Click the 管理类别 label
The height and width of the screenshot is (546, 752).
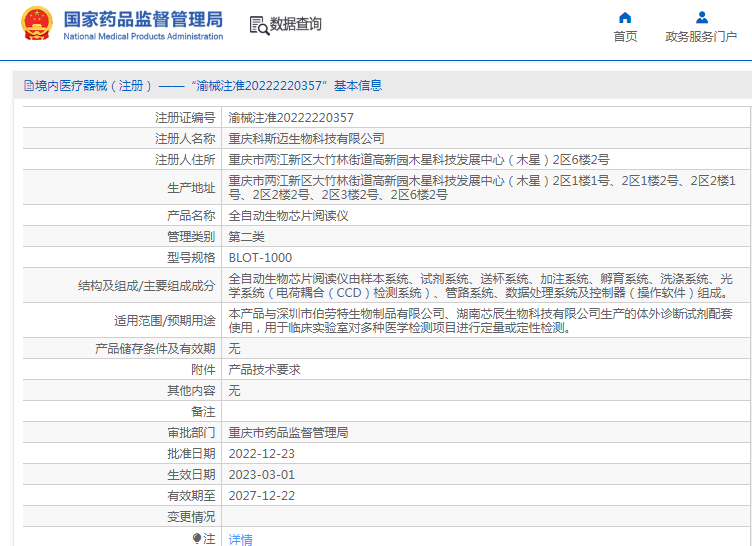[191, 237]
